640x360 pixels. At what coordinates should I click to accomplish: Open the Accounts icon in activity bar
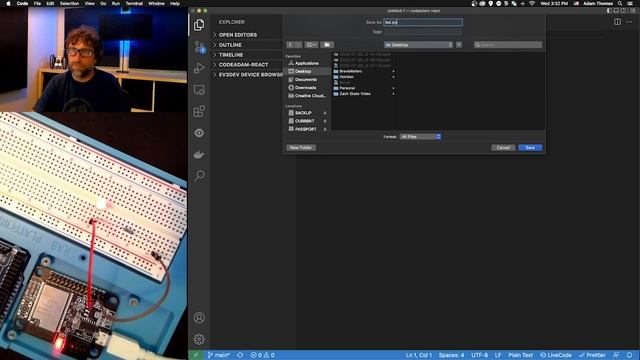[x=199, y=318]
